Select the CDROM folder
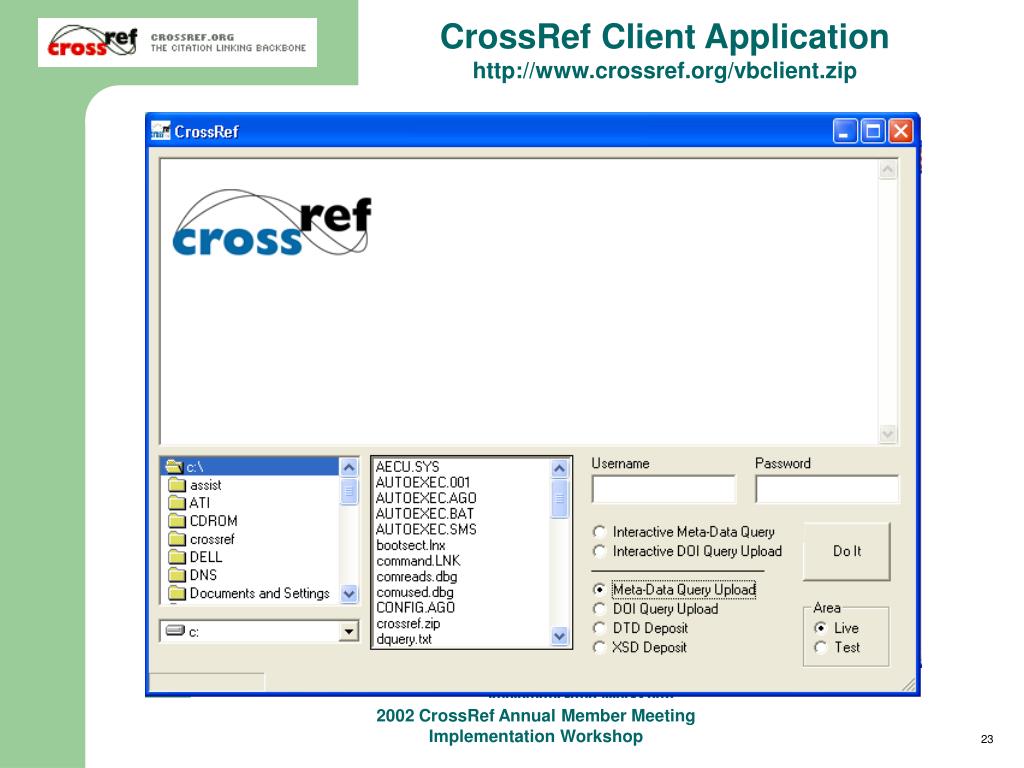 (203, 520)
